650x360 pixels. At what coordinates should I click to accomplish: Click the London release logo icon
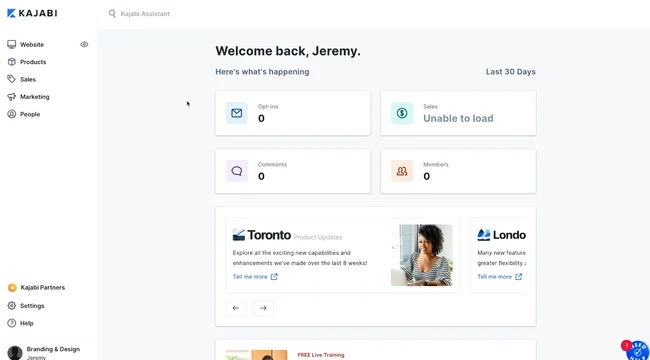[x=483, y=235]
